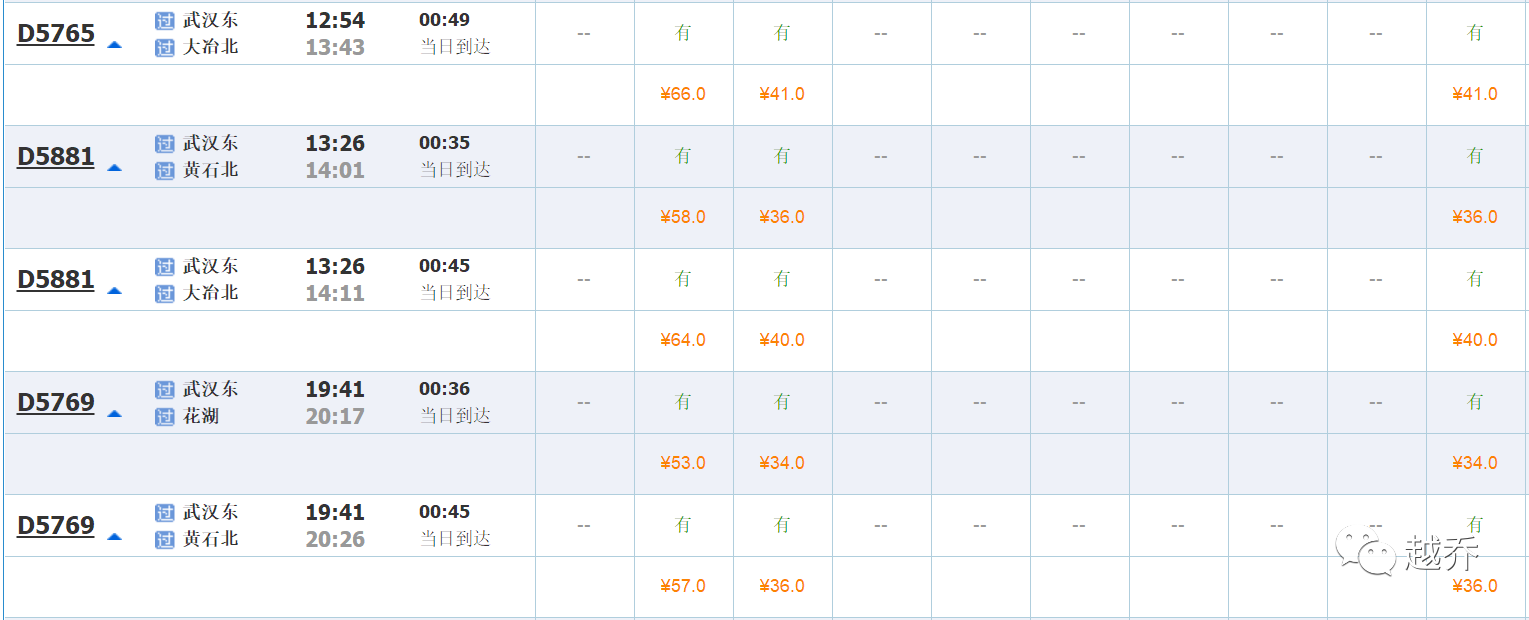Select 有 above ¥34.0 second column for D5769

(x=782, y=402)
